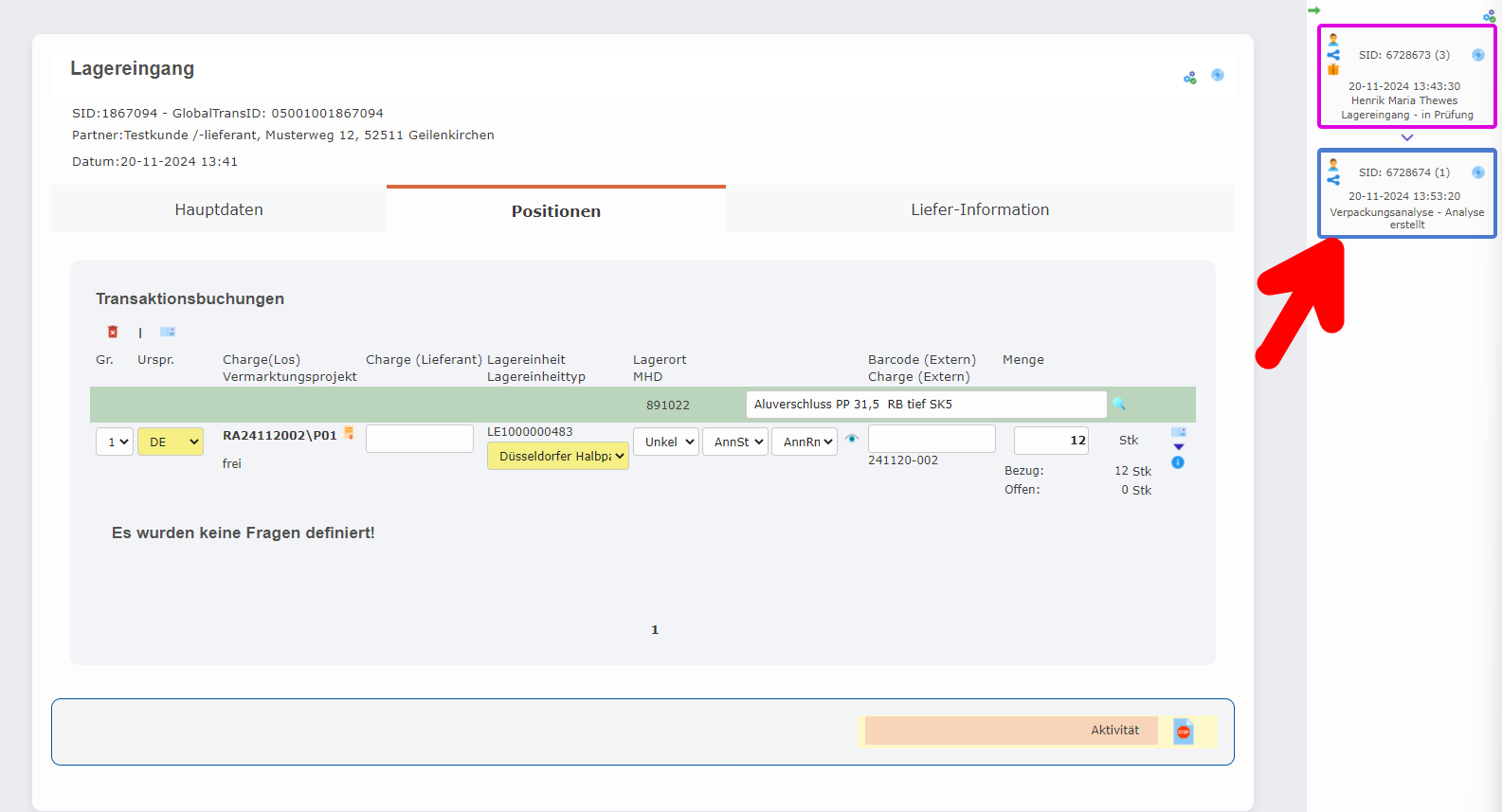Click the green arrow icon atop the sidebar
Screen dimensions: 1502x812
[x=1313, y=10]
